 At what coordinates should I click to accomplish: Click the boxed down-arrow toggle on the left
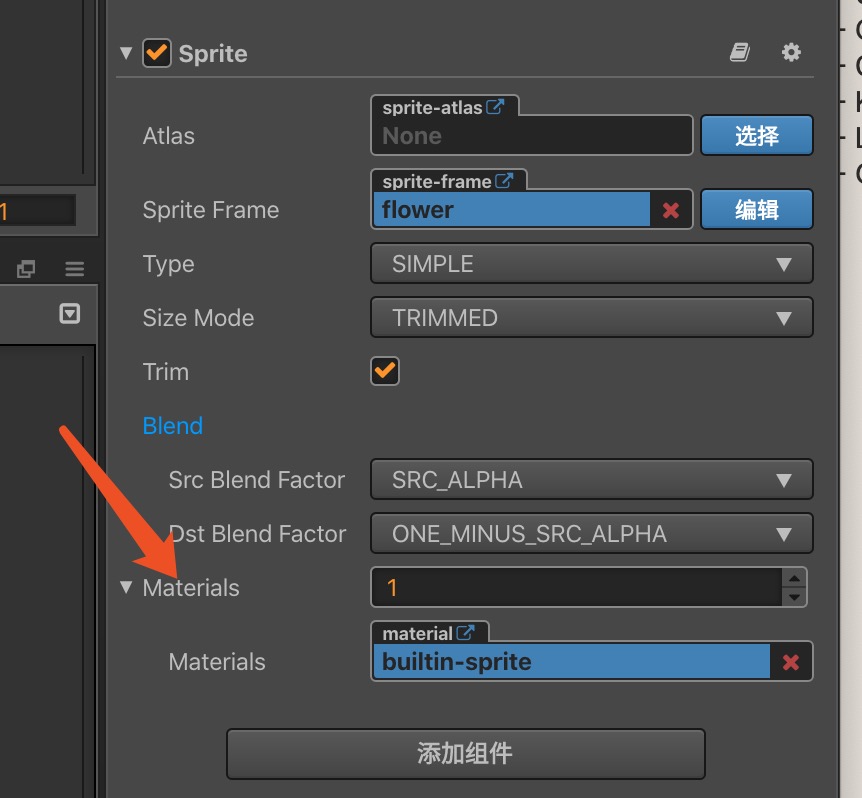70,313
